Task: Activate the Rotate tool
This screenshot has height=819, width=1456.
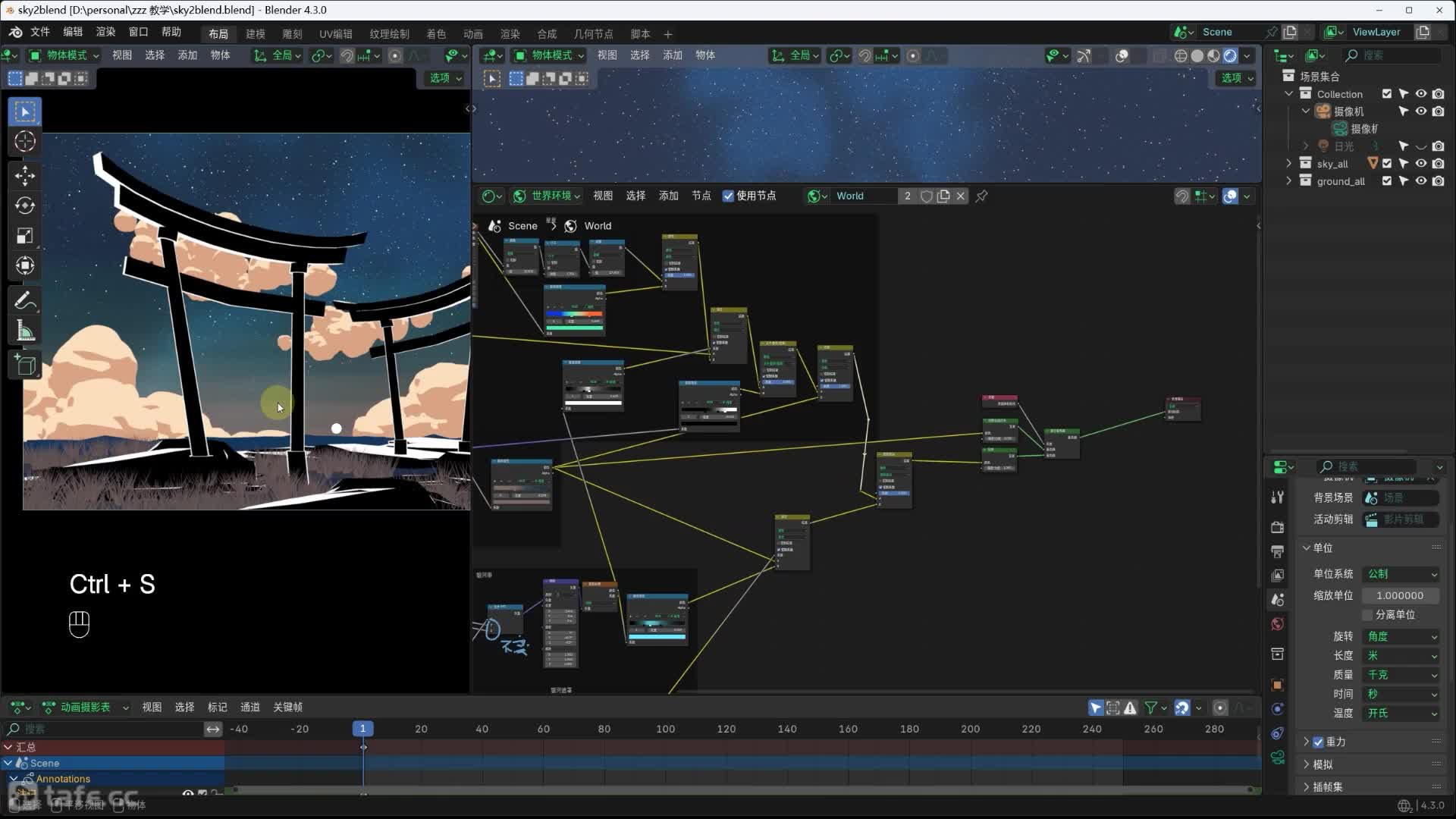Action: [25, 206]
